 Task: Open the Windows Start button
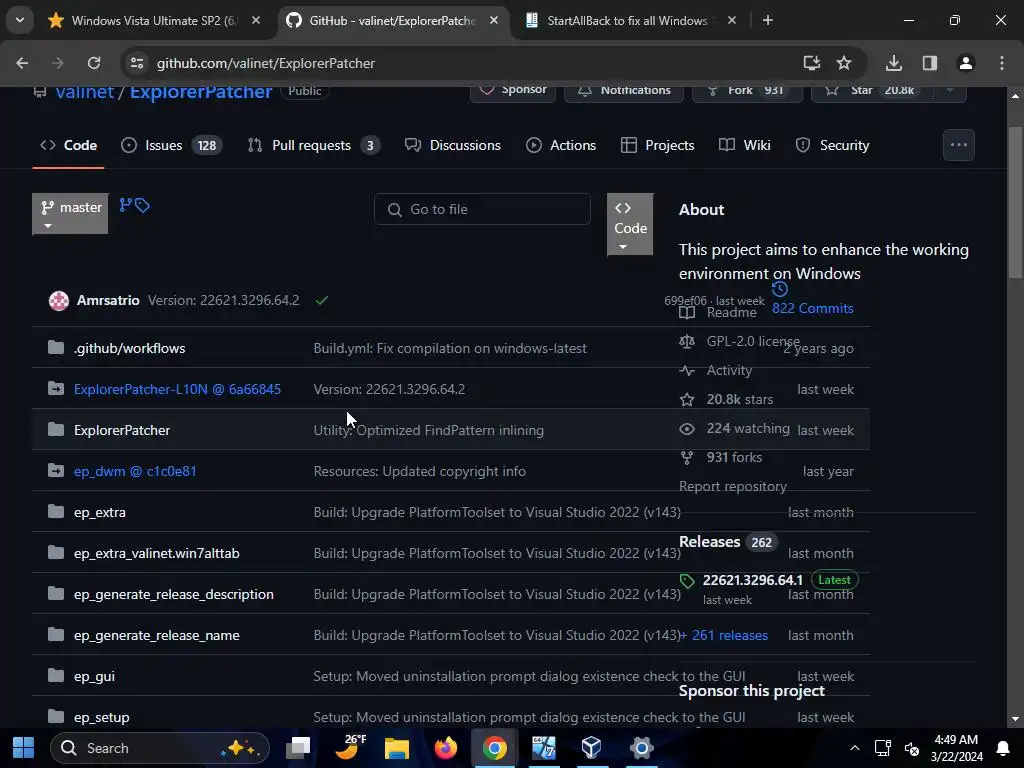[24, 748]
